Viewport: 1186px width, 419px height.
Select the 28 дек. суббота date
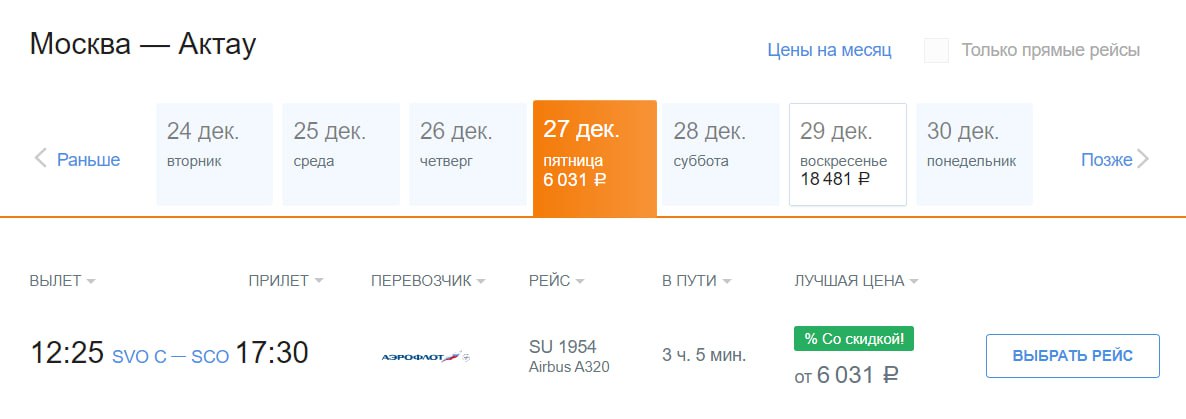(721, 154)
